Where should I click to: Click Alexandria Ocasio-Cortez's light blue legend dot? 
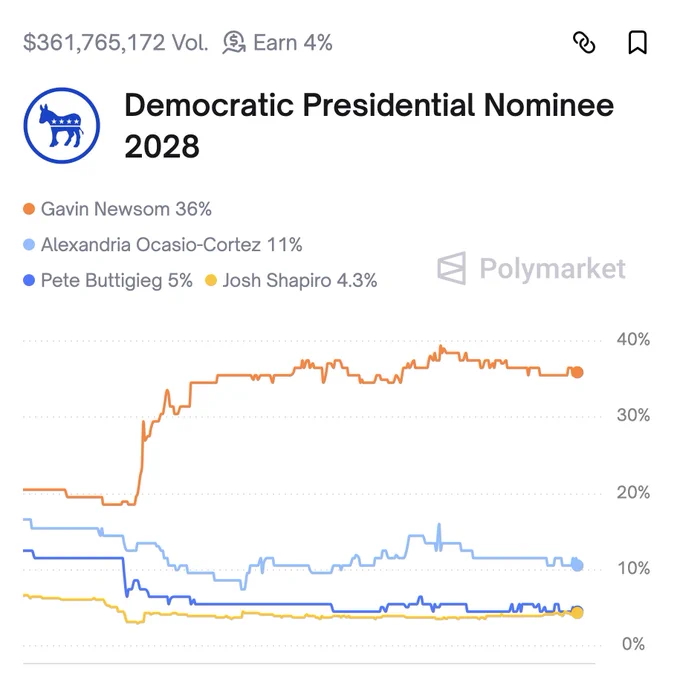(29, 245)
